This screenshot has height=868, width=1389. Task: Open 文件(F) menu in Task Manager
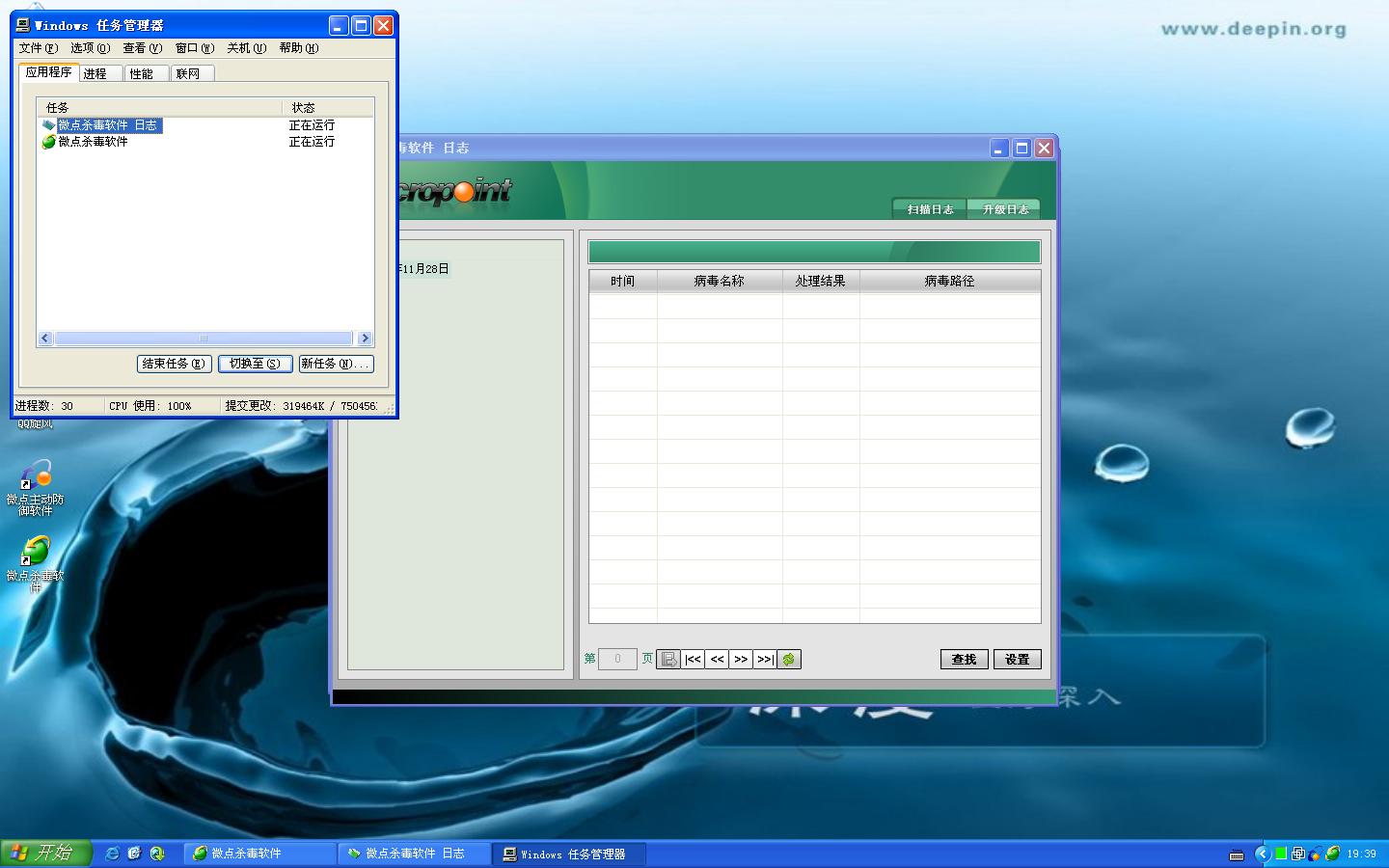point(39,48)
